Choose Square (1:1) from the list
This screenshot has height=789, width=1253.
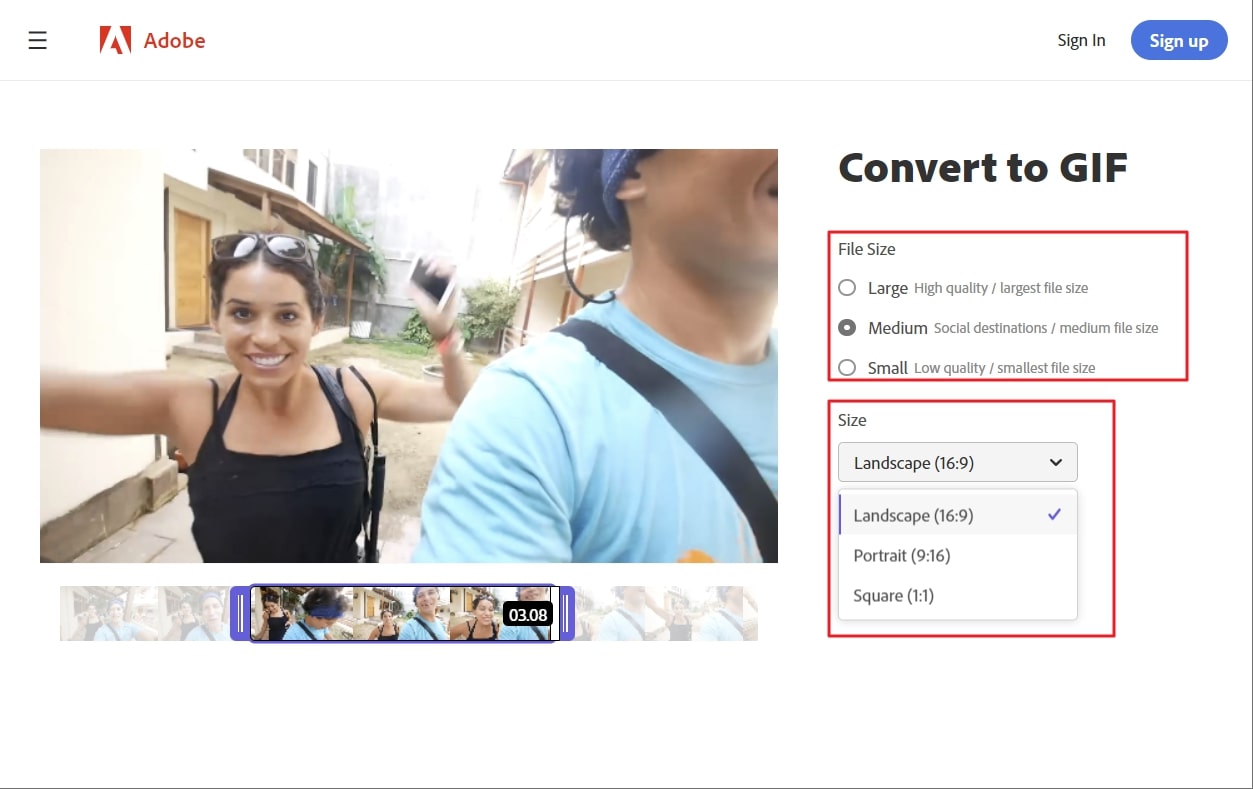[x=893, y=596]
